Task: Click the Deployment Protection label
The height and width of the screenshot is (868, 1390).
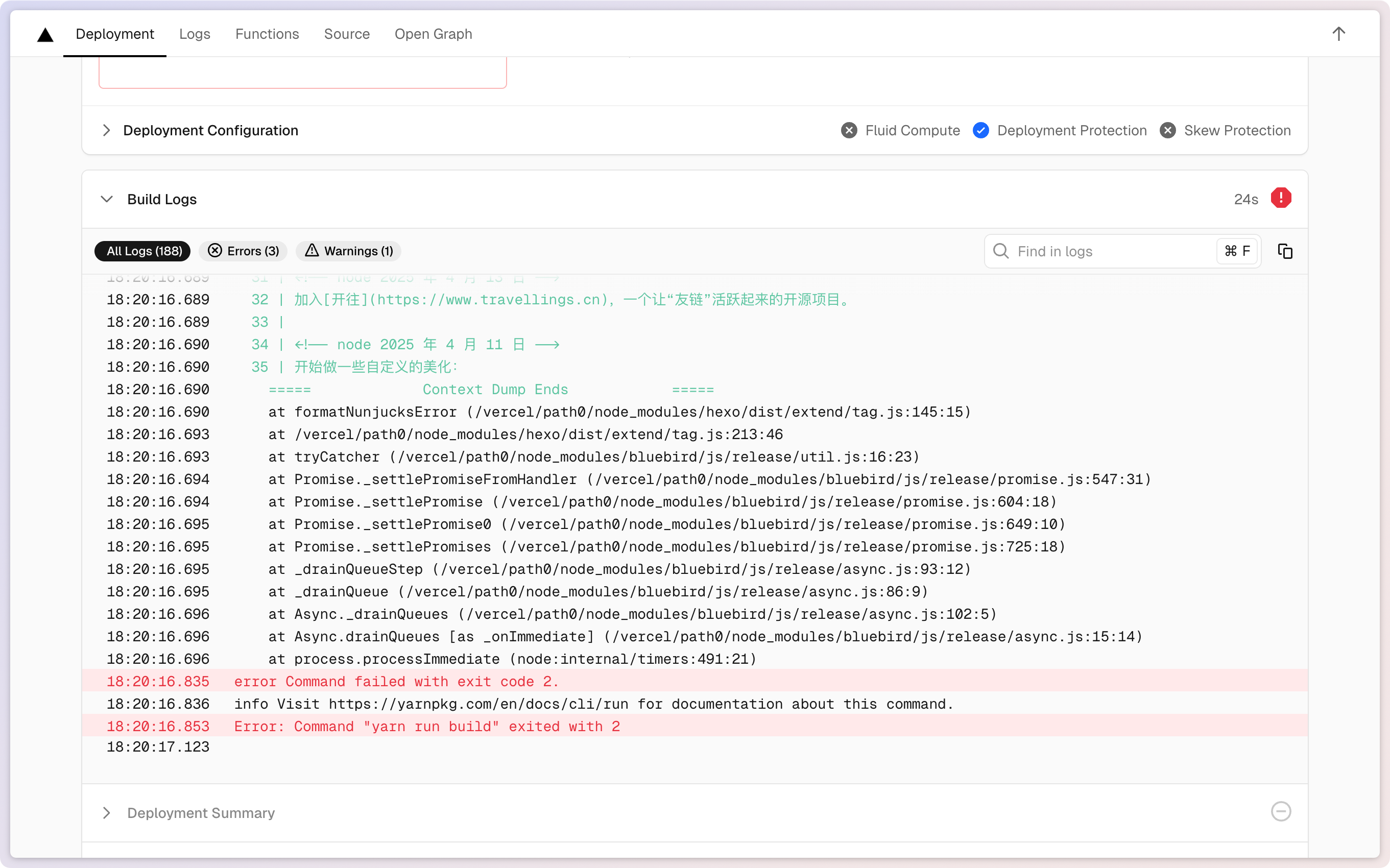Action: pyautogui.click(x=1072, y=130)
